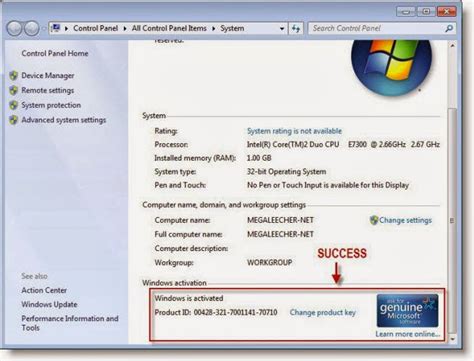The width and height of the screenshot is (474, 361).
Task: Open System protection link
Action: pyautogui.click(x=51, y=105)
